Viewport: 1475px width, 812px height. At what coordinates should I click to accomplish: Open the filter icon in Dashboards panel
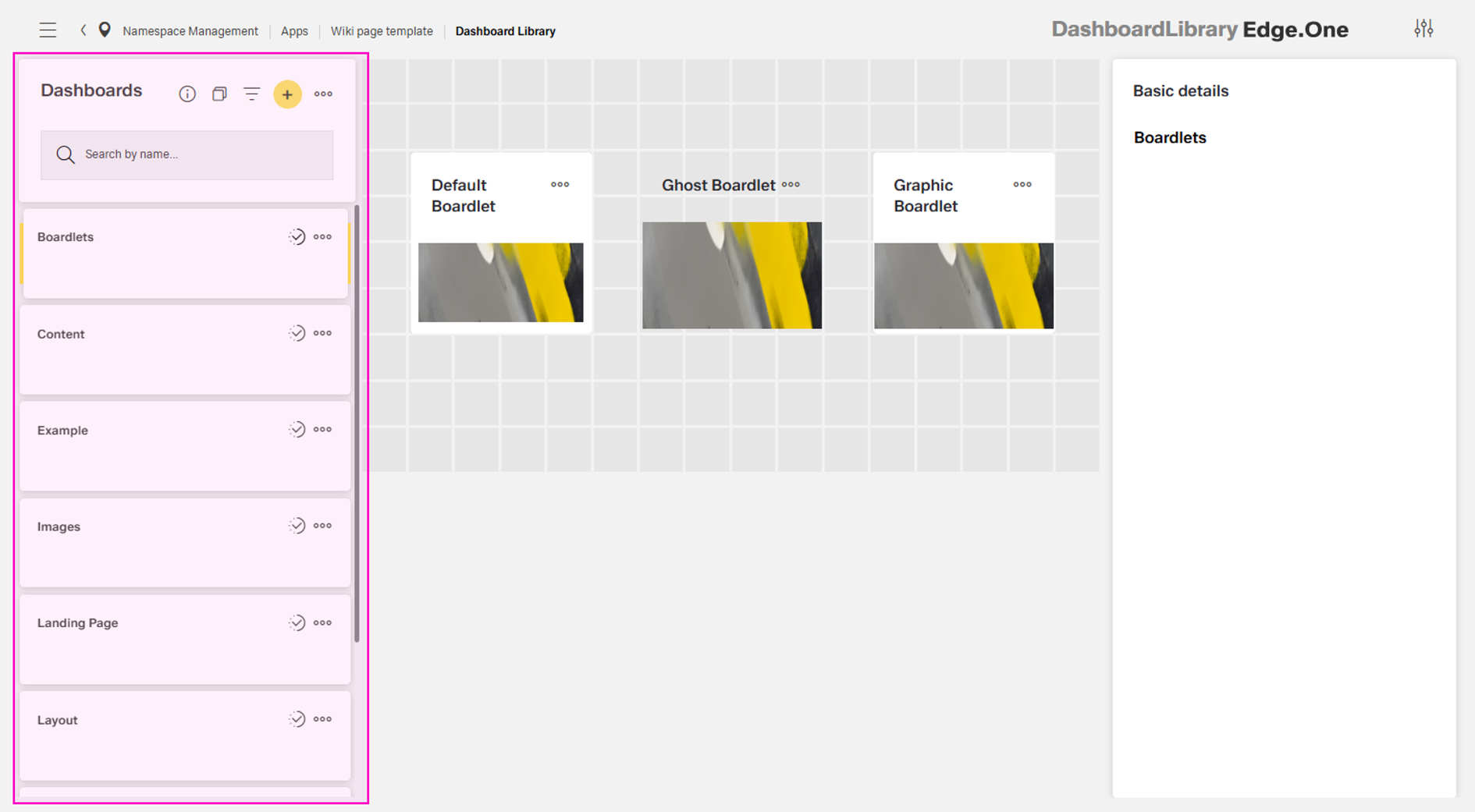[251, 94]
